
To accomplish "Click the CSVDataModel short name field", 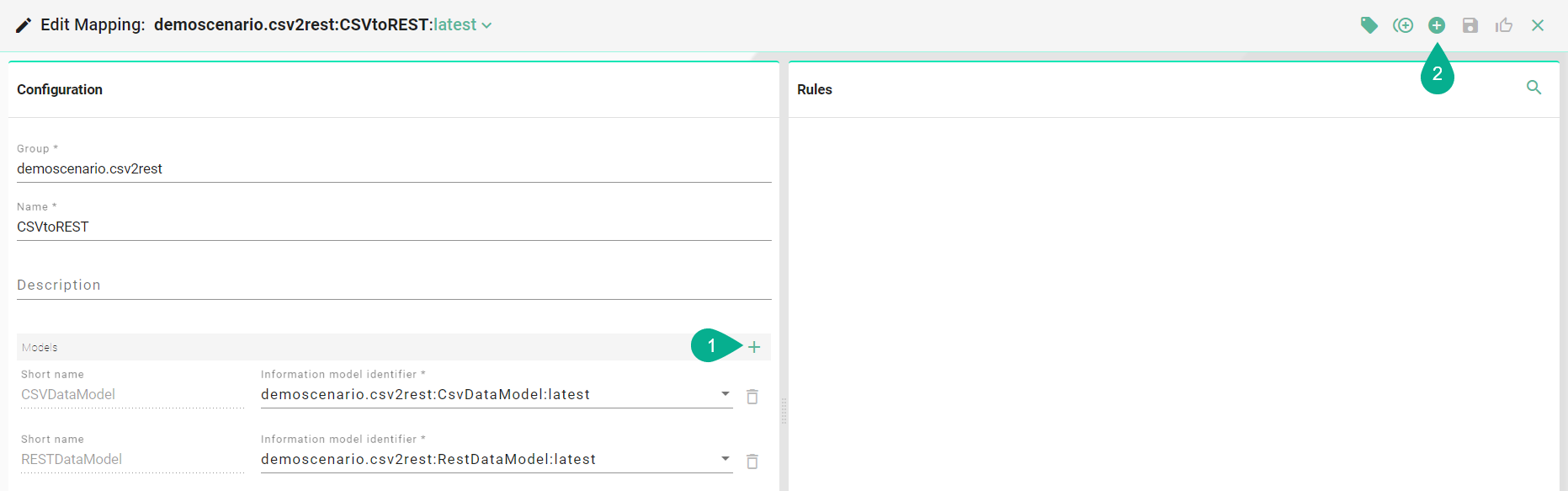I will [x=133, y=394].
